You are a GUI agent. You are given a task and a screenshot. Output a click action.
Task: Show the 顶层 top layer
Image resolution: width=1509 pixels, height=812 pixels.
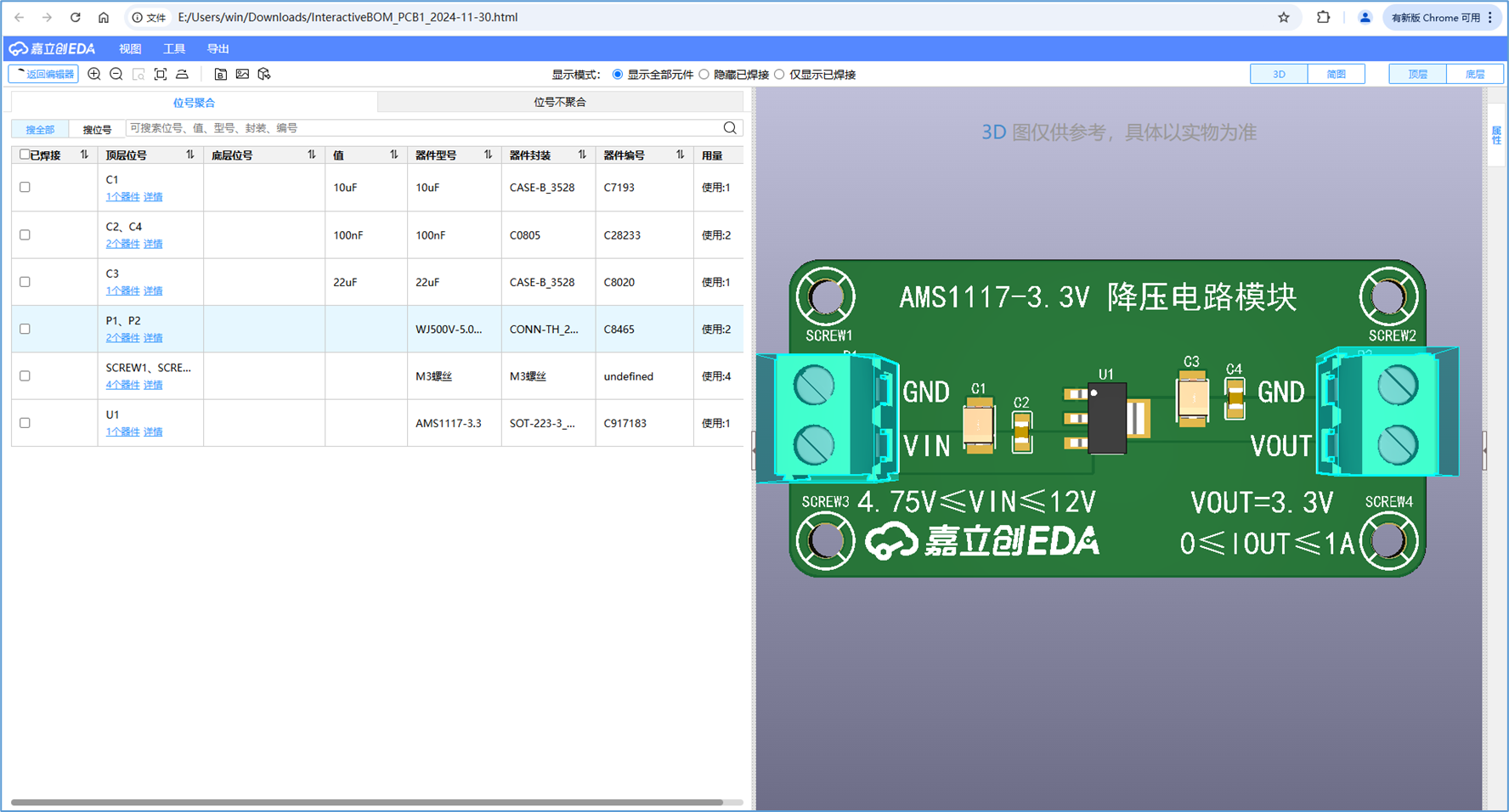1417,75
